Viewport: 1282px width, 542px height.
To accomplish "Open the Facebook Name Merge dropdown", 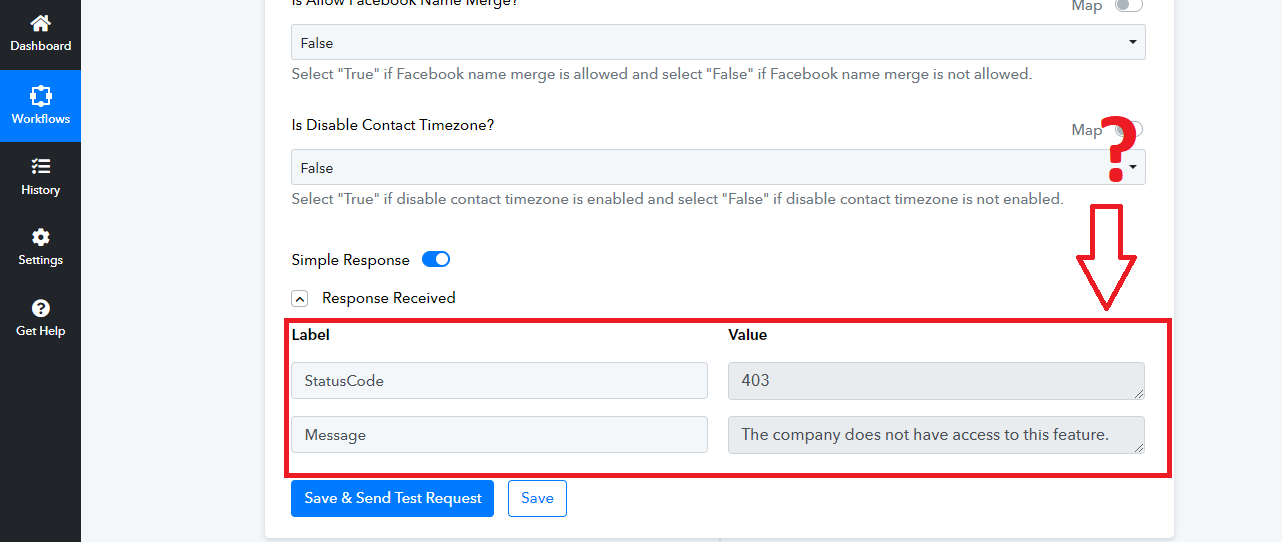I will (718, 43).
